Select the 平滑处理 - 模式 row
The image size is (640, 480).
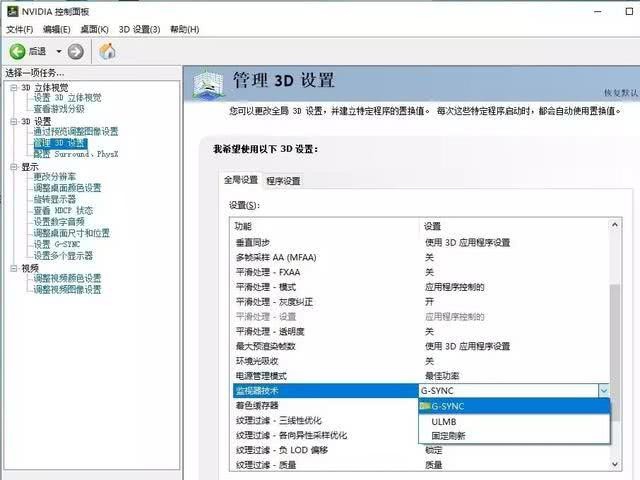[420, 287]
